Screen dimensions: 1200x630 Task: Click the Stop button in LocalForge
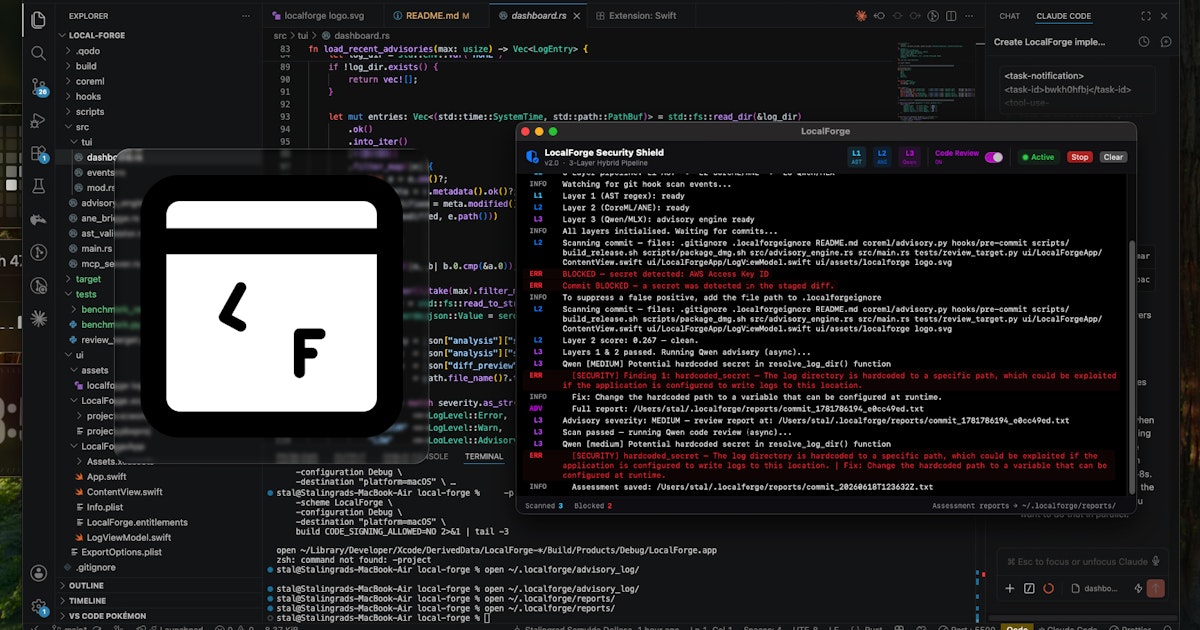pos(1080,157)
